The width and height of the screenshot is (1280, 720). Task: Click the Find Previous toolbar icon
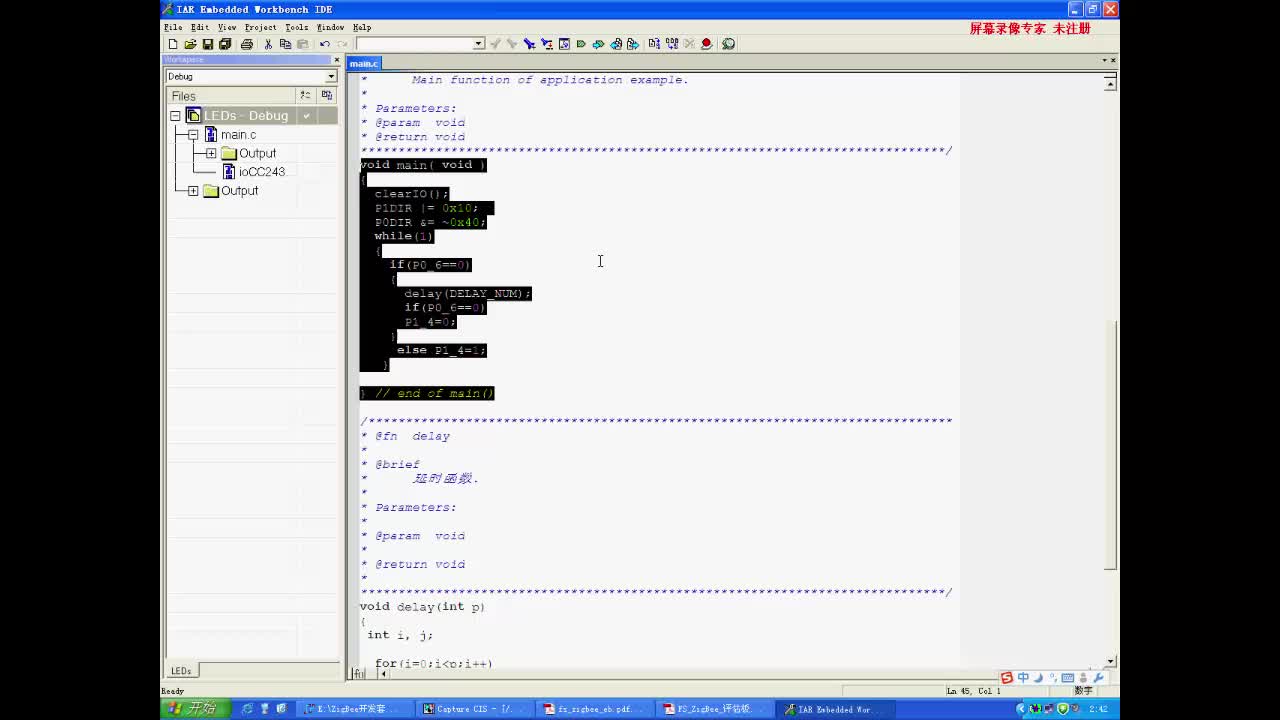coord(494,44)
